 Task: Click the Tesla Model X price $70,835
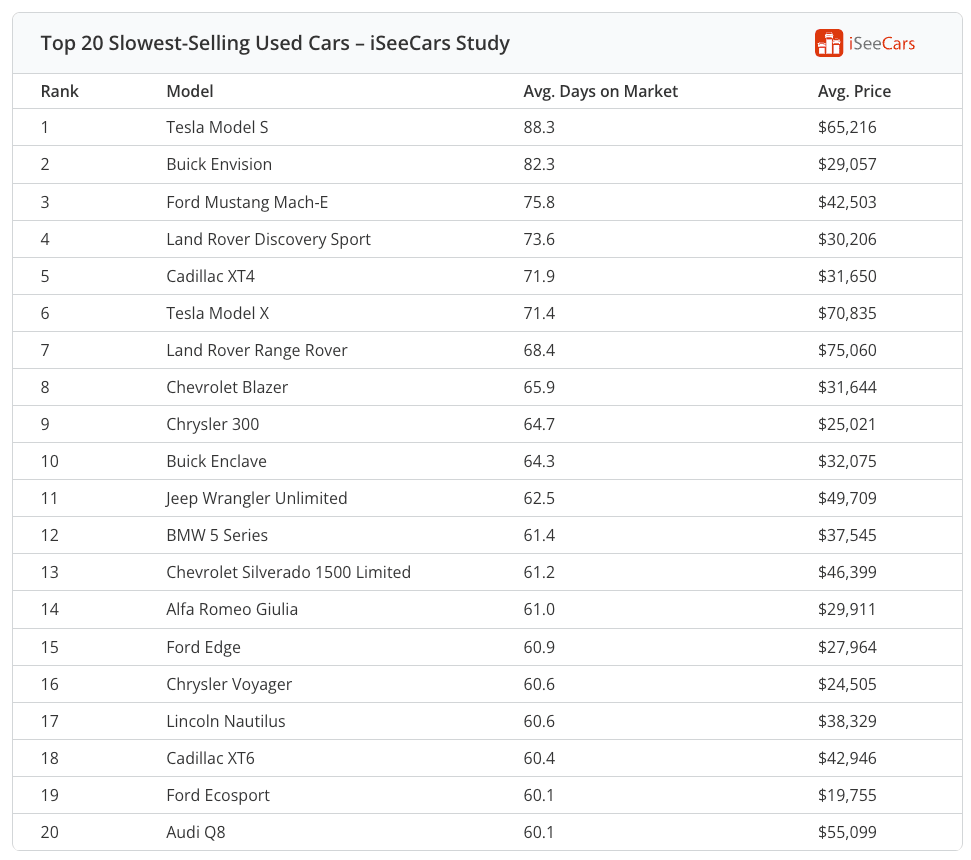coord(846,313)
